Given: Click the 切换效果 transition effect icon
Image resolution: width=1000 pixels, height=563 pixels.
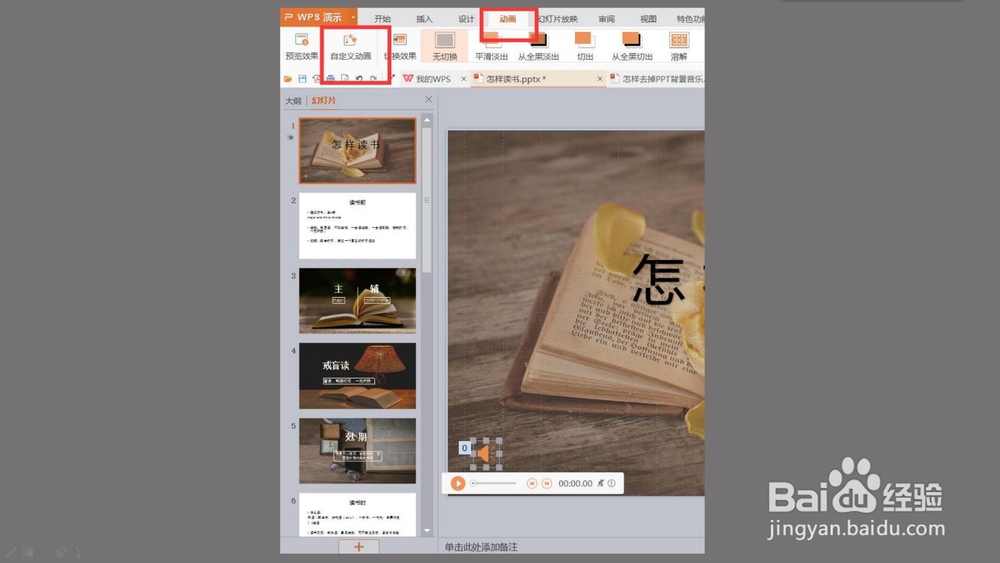Looking at the screenshot, I should 400,40.
